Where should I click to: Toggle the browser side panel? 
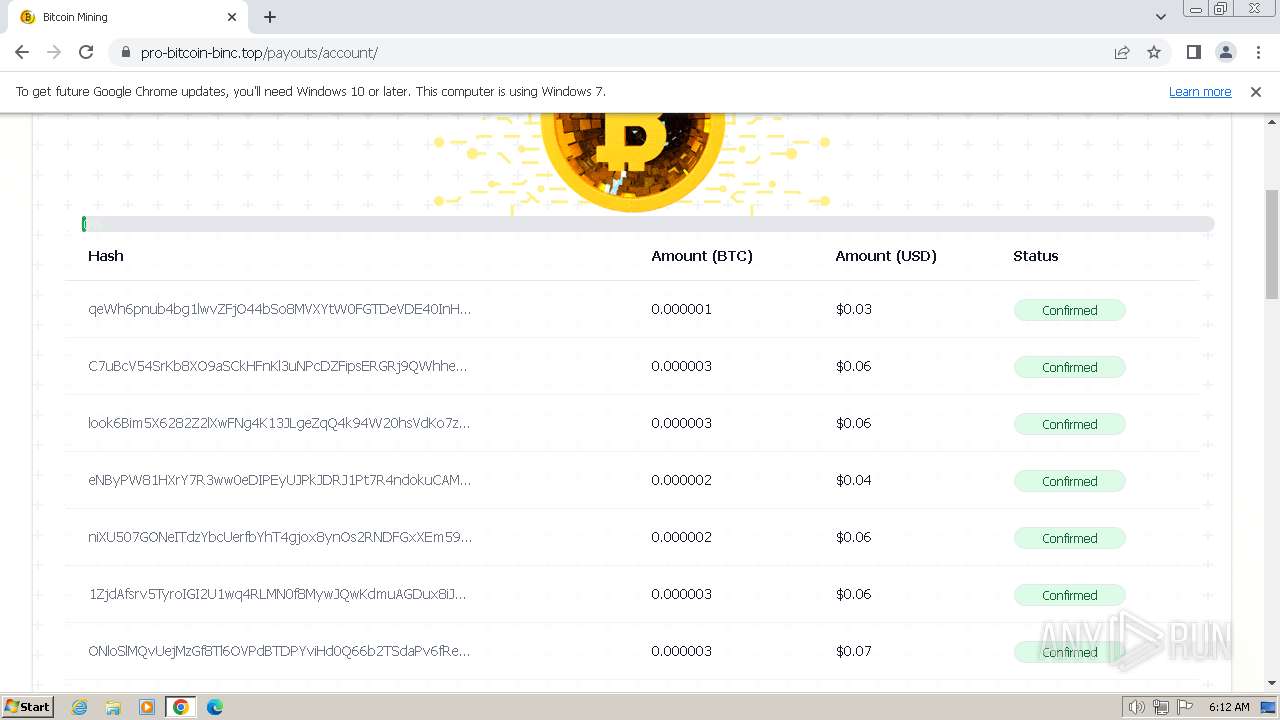[x=1193, y=52]
